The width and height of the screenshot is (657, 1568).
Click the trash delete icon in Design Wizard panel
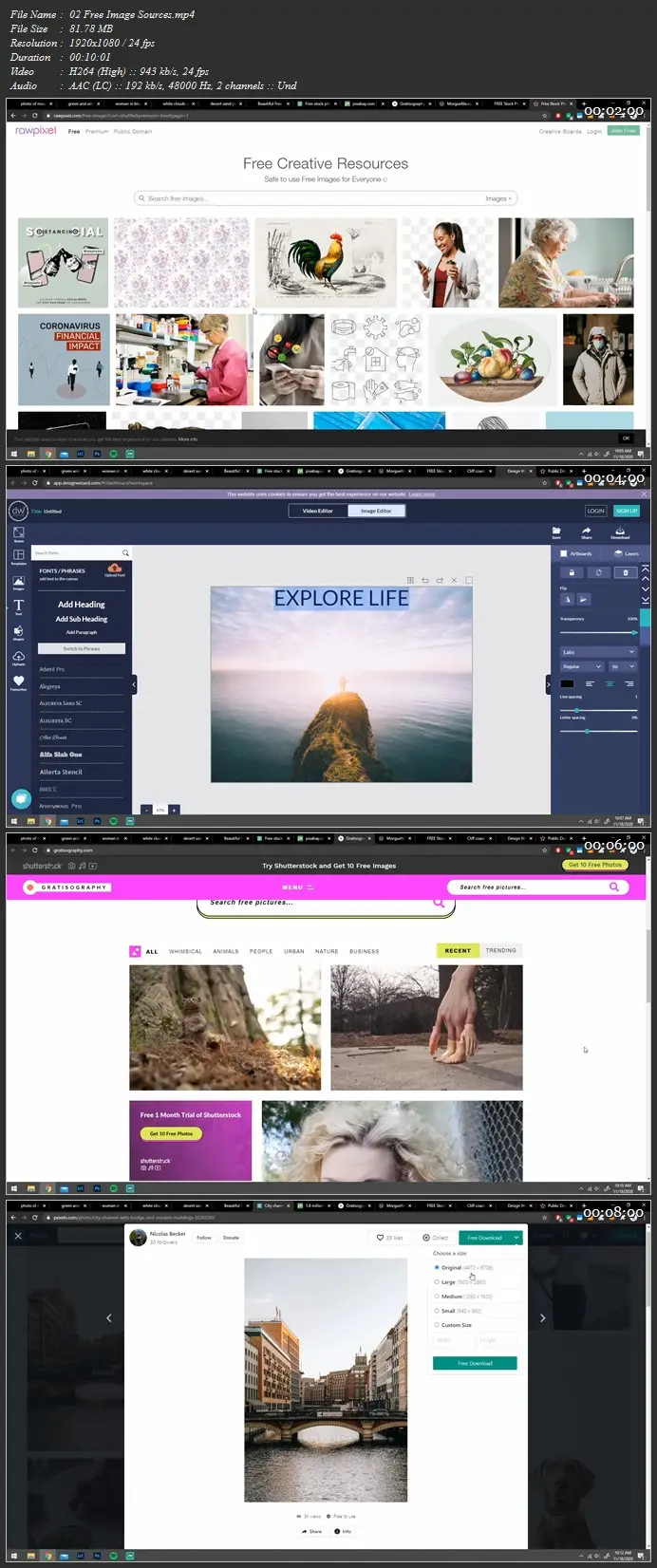[x=626, y=572]
